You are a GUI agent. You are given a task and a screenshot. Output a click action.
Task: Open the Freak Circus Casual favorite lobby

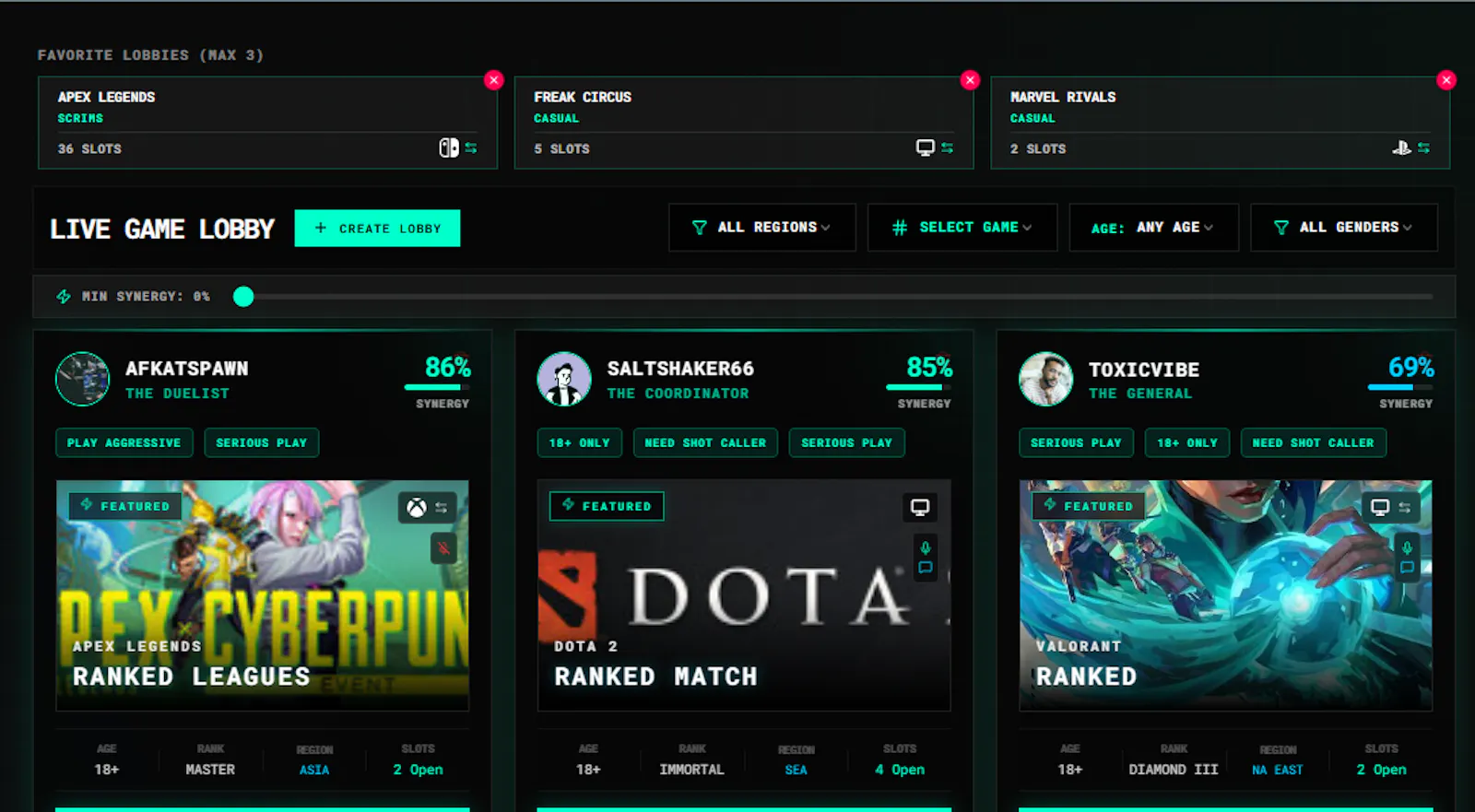[x=743, y=123]
